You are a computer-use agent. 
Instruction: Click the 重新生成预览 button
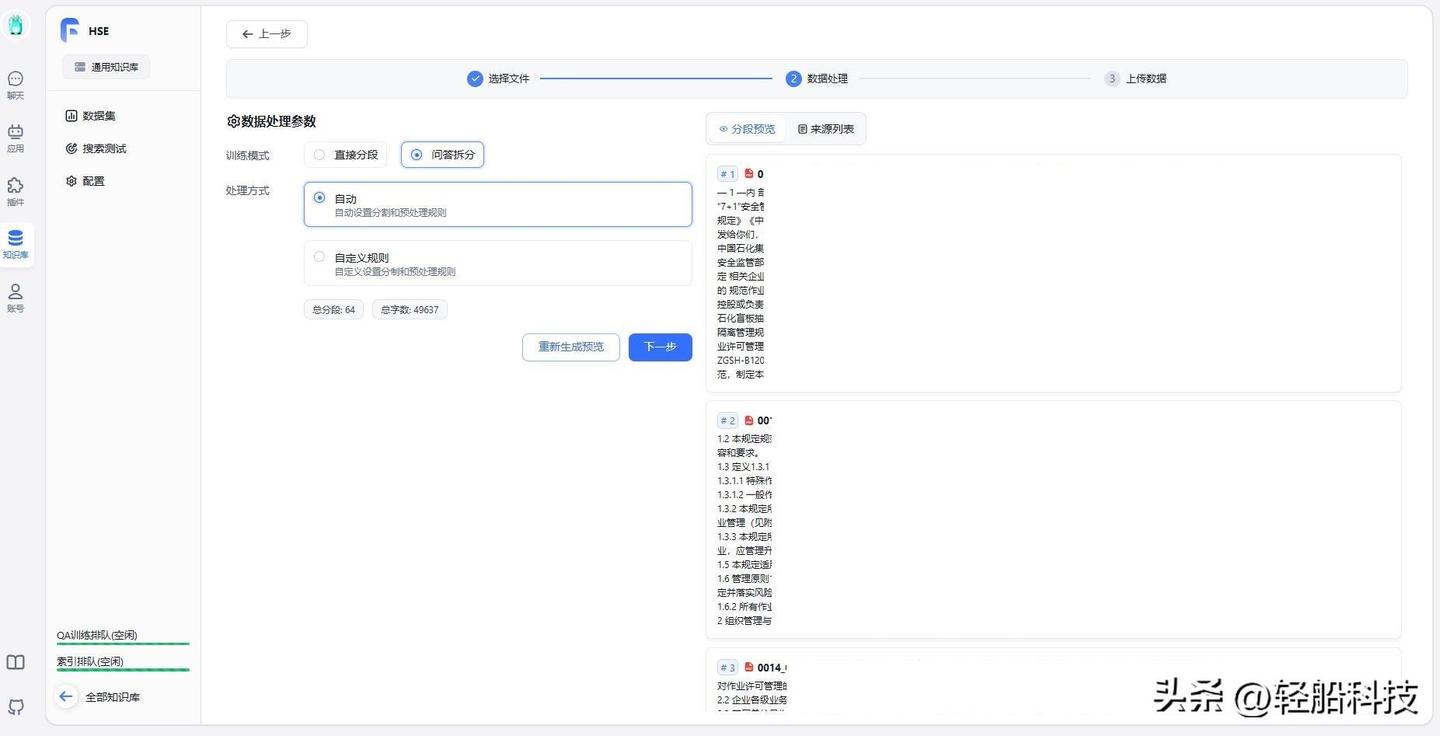(x=571, y=347)
